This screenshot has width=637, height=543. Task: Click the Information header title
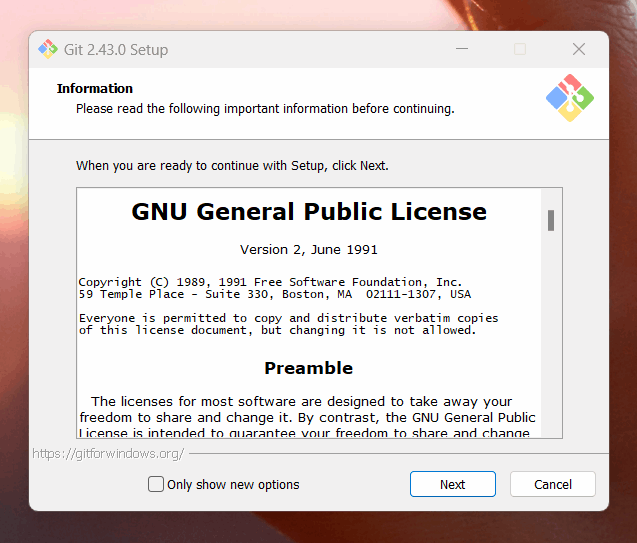click(95, 89)
